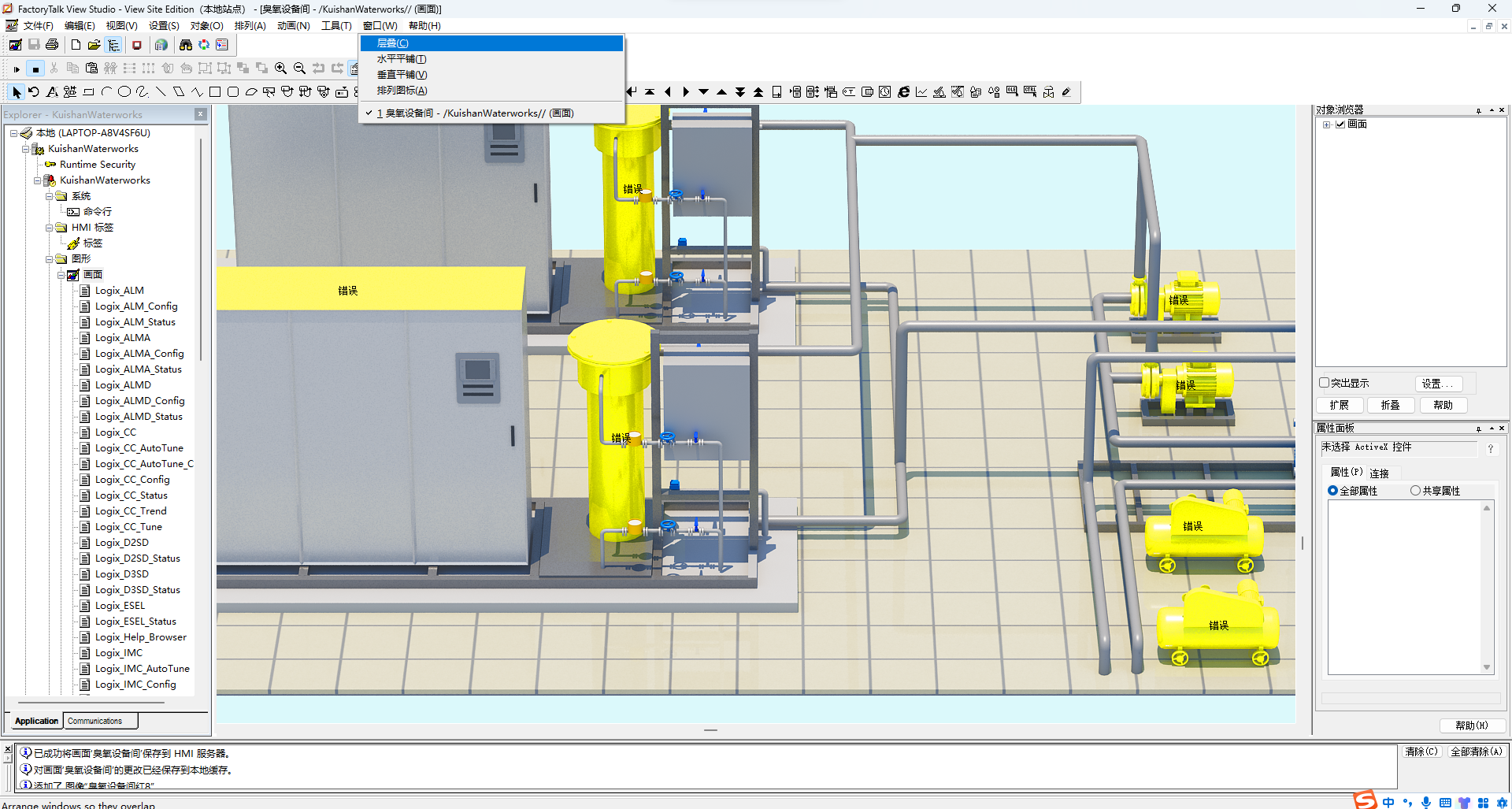
Task: Click the clock time display icon
Action: [885, 92]
